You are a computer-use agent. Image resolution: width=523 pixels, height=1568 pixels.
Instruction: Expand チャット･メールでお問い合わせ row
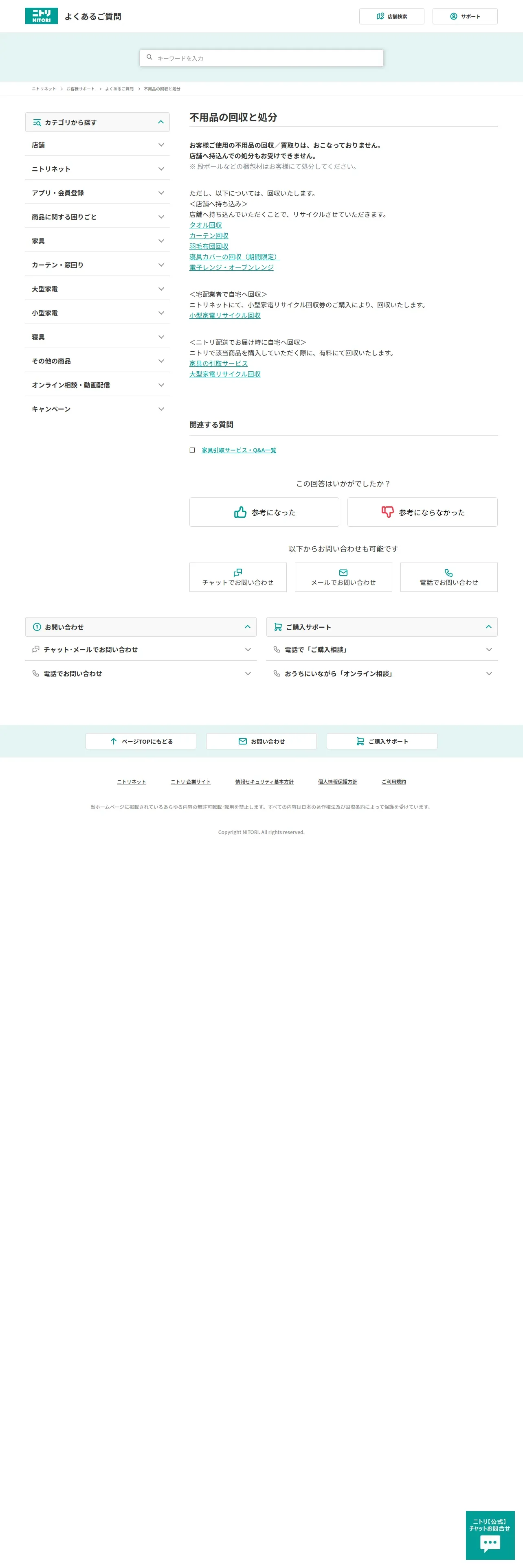click(141, 650)
